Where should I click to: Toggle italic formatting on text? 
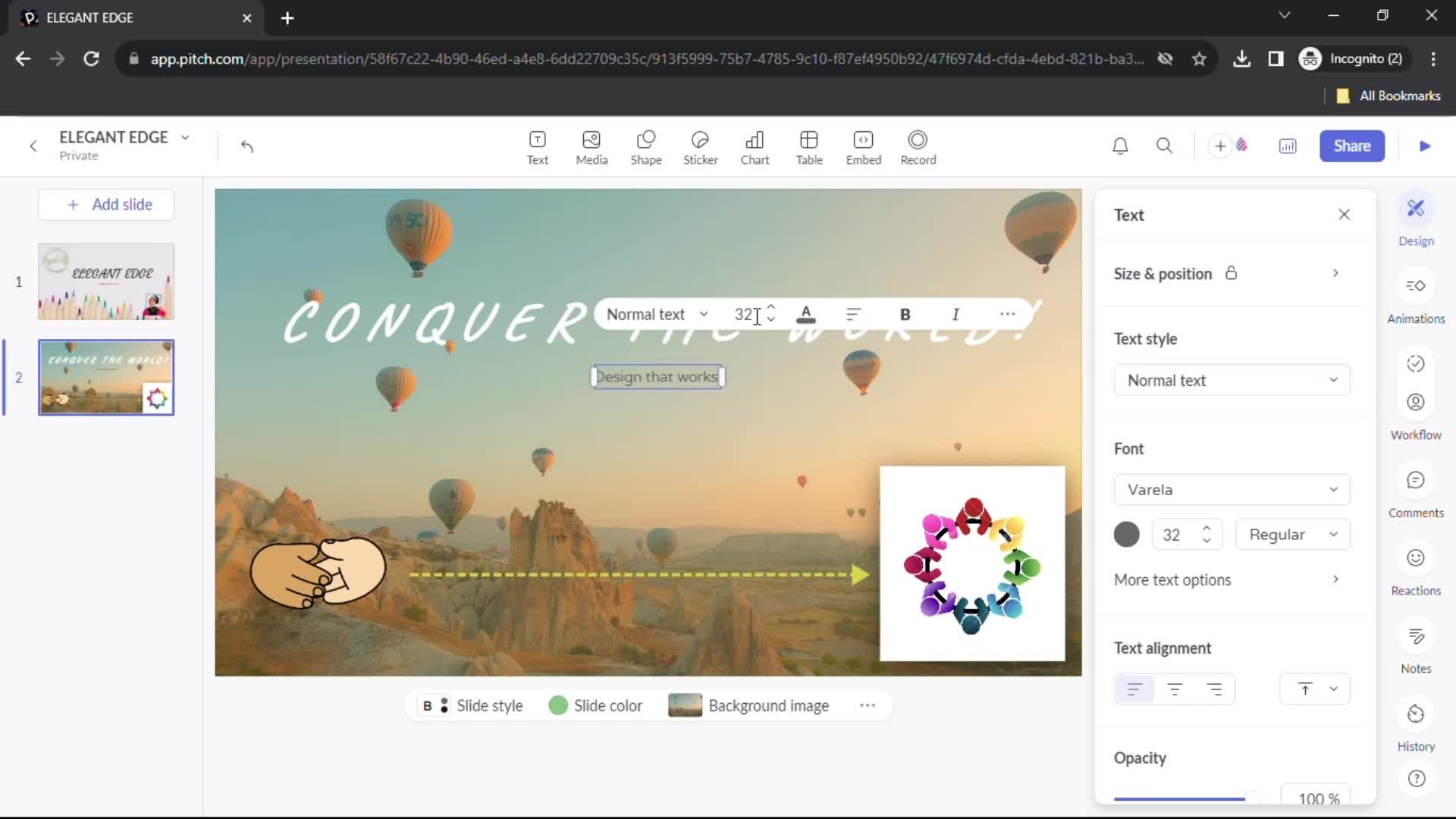[x=955, y=314]
